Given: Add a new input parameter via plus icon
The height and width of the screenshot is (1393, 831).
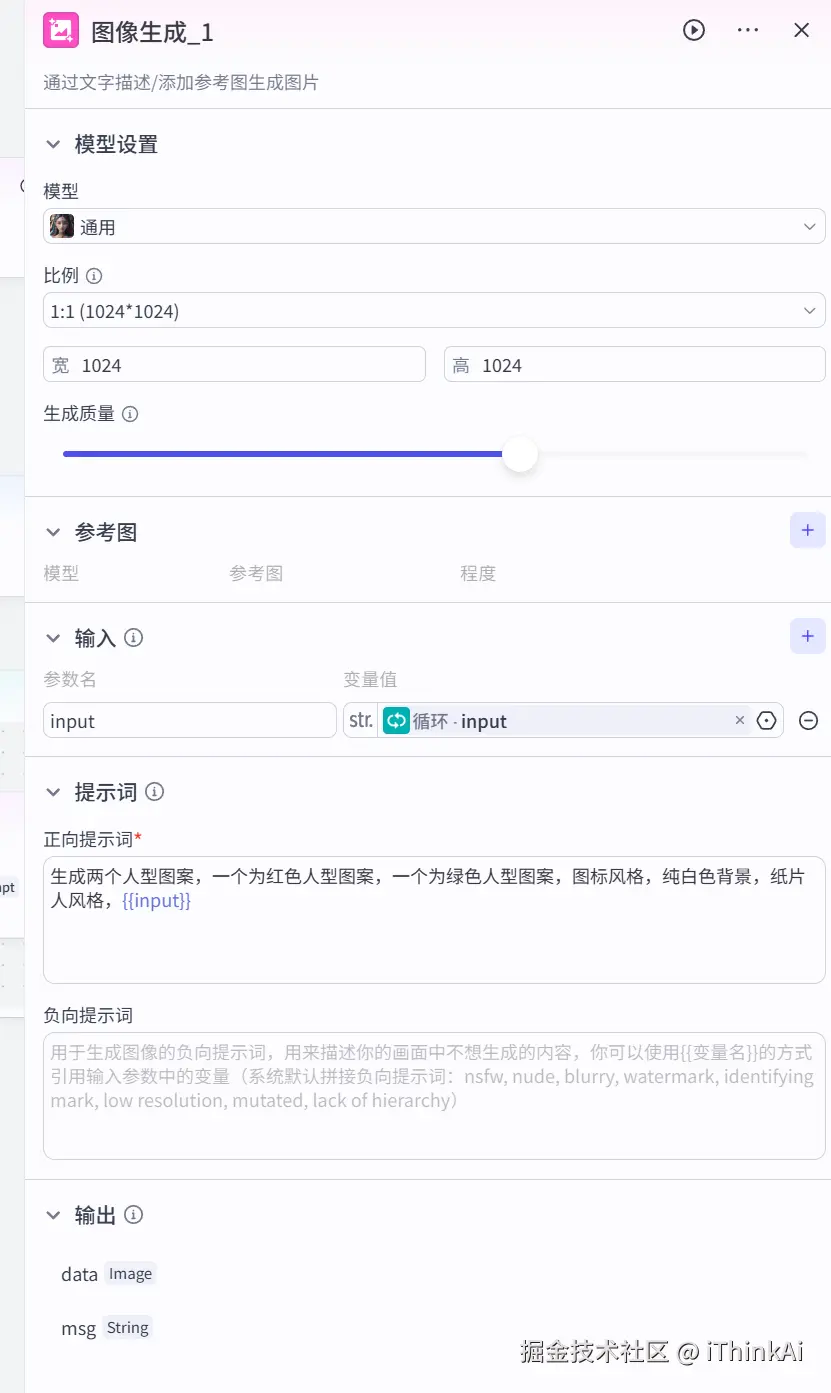Looking at the screenshot, I should [807, 636].
